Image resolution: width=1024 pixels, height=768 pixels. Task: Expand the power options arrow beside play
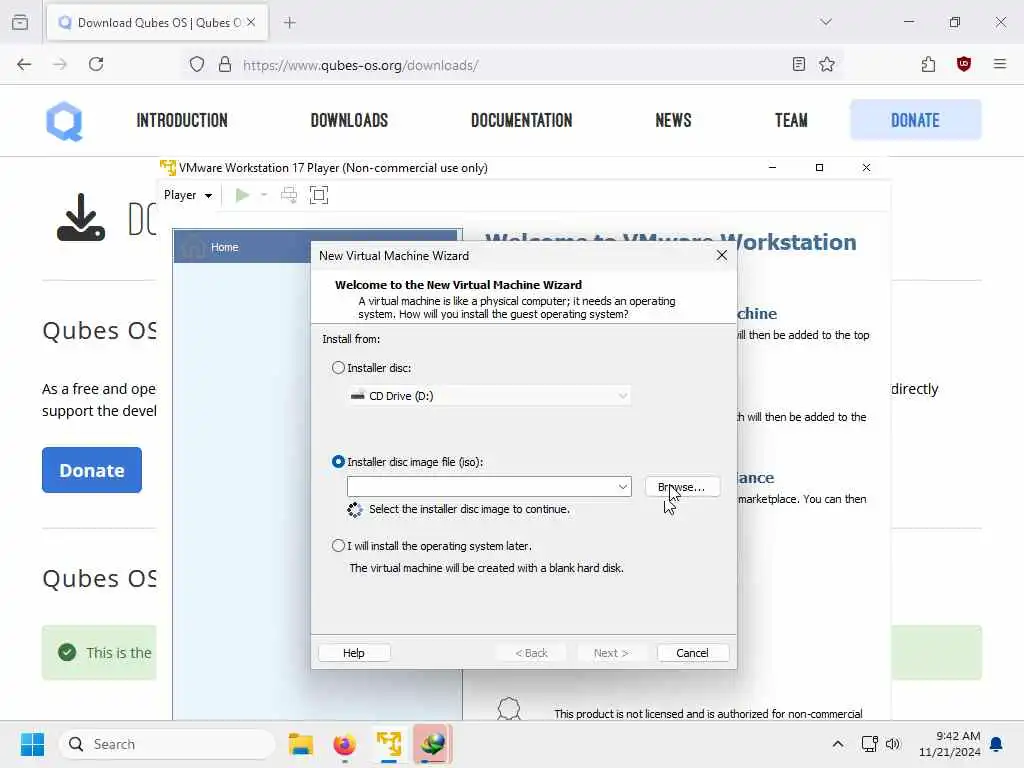[264, 195]
